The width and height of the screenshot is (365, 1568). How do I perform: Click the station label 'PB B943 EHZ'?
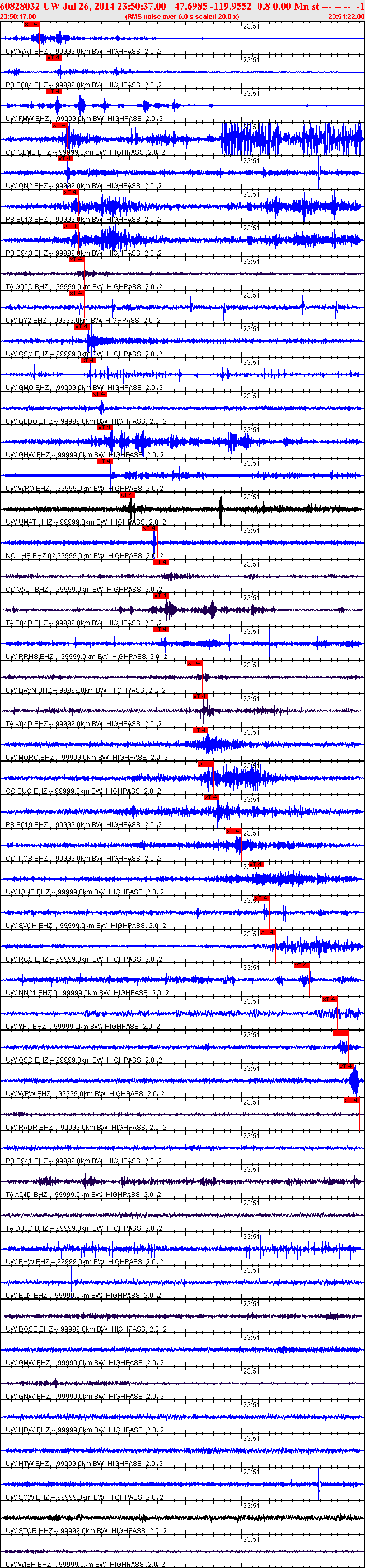pyautogui.click(x=26, y=253)
